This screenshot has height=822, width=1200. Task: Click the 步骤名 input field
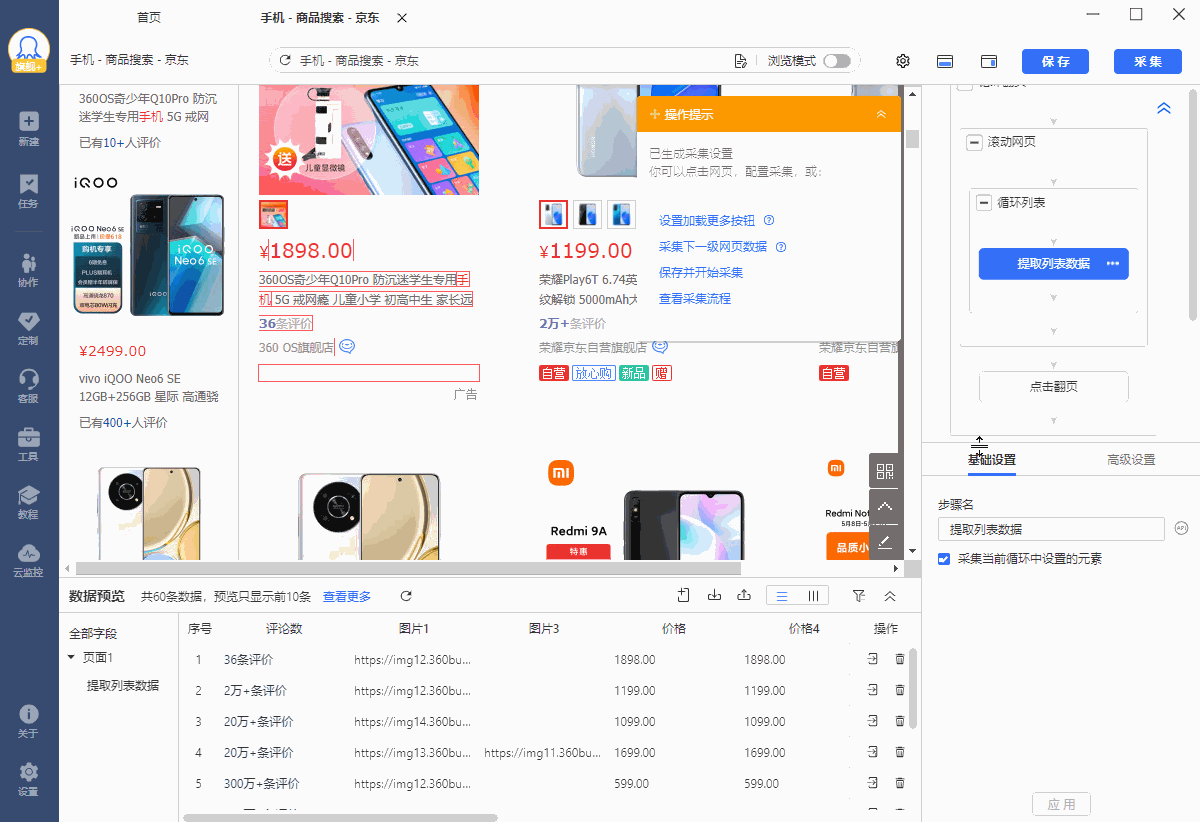(1051, 529)
